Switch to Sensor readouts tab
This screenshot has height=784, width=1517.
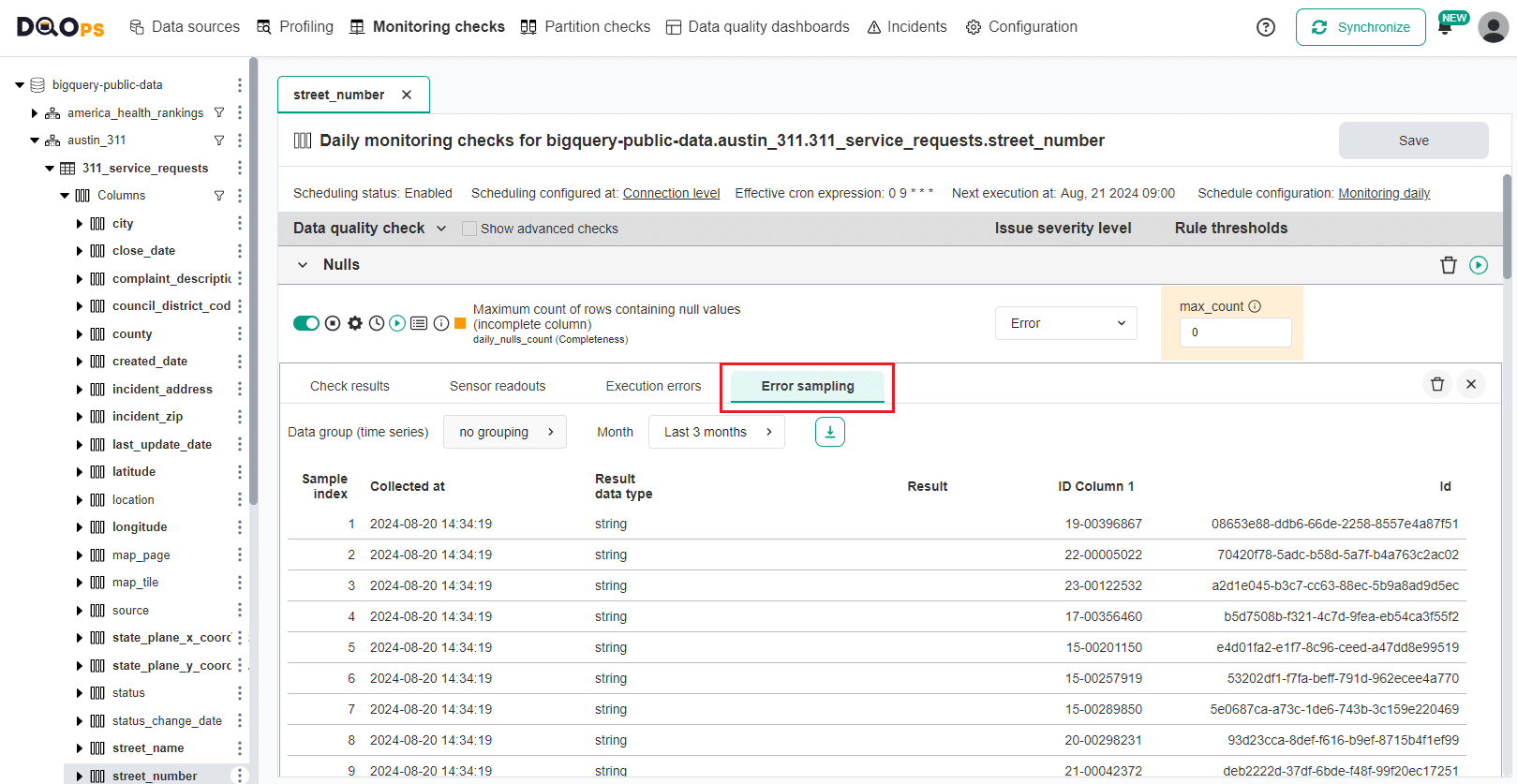498,386
